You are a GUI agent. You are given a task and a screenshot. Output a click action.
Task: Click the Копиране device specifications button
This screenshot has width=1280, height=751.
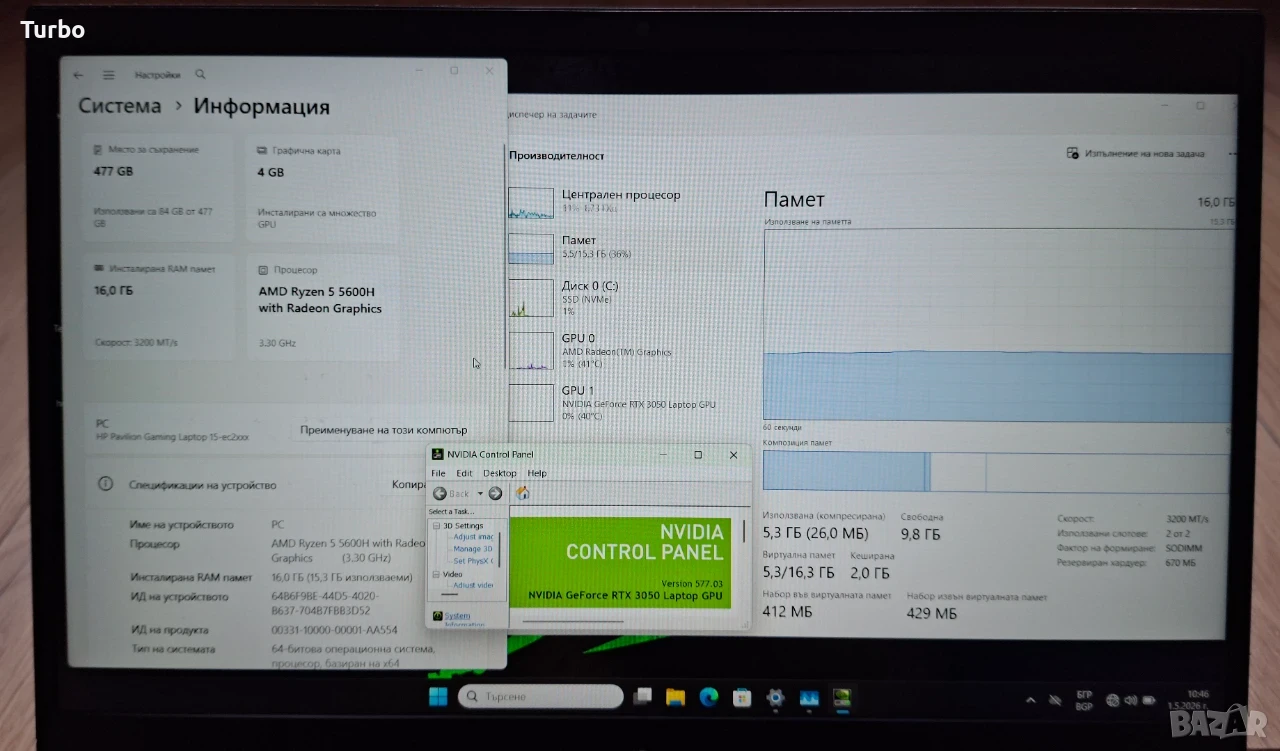(409, 484)
